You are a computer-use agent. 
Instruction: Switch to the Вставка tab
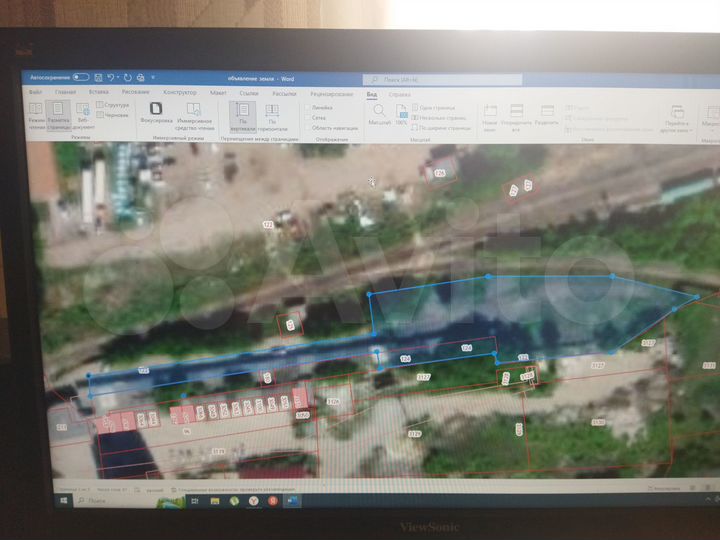[98, 92]
